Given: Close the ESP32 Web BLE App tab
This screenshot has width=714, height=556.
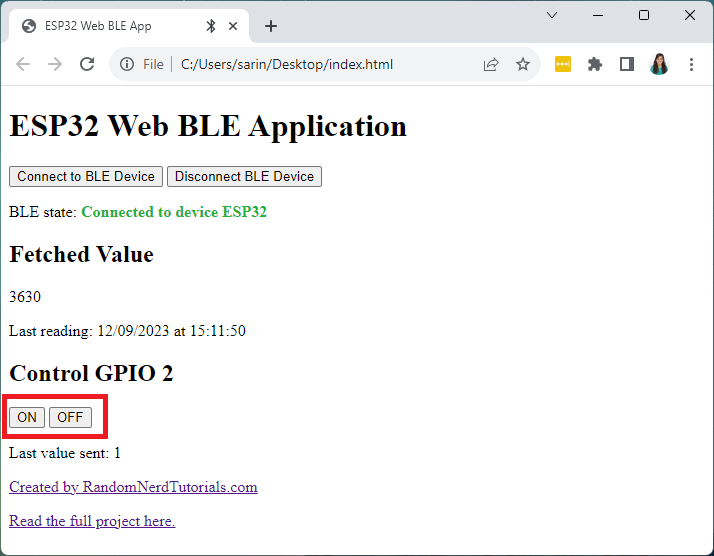Looking at the screenshot, I should pyautogui.click(x=233, y=26).
